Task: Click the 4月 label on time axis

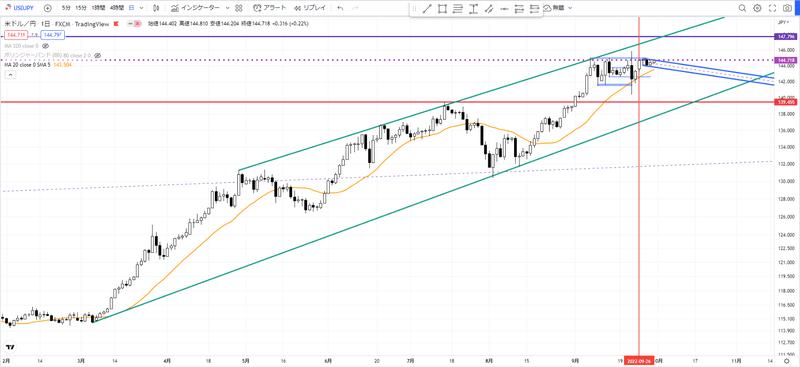Action: [168, 360]
